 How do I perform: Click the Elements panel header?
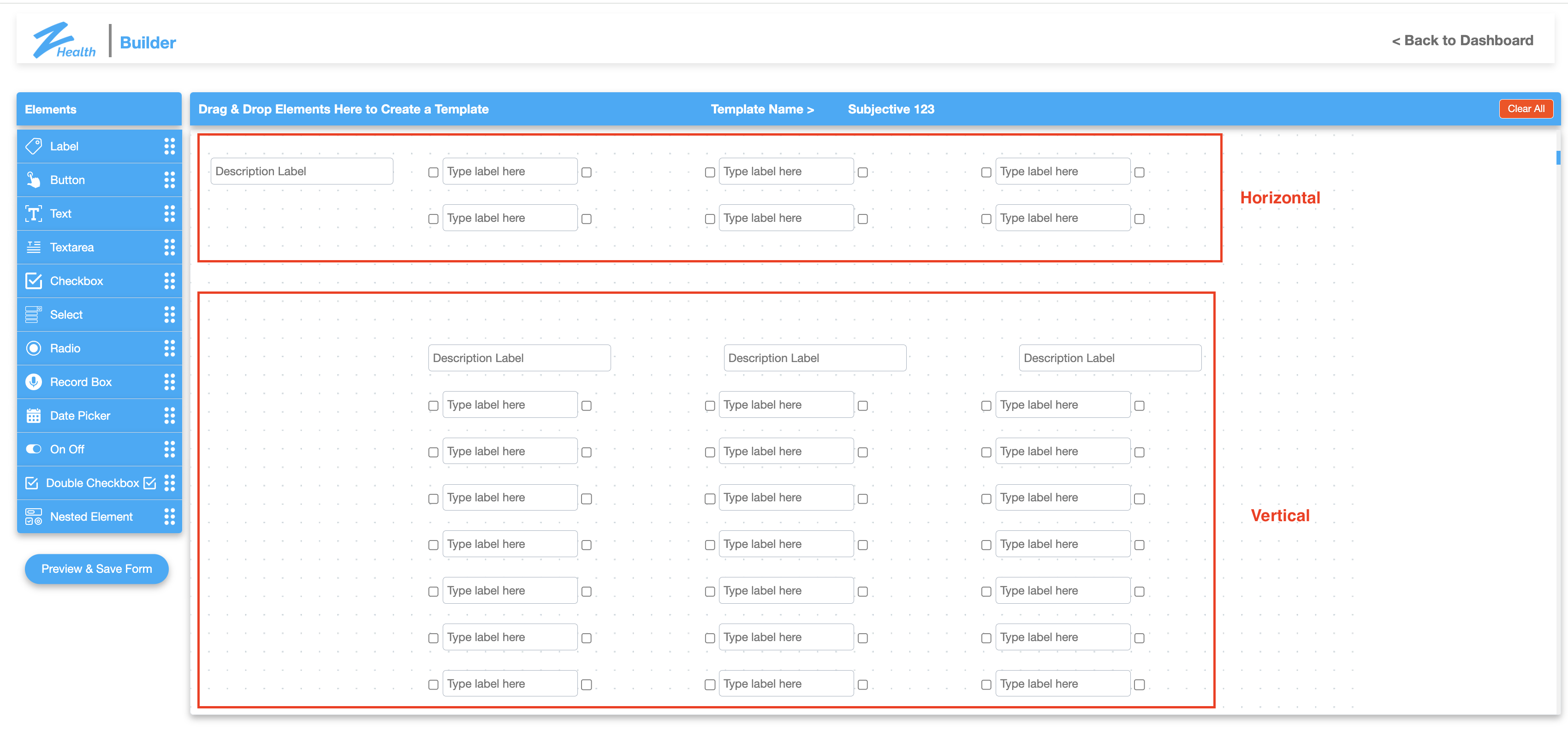[99, 109]
